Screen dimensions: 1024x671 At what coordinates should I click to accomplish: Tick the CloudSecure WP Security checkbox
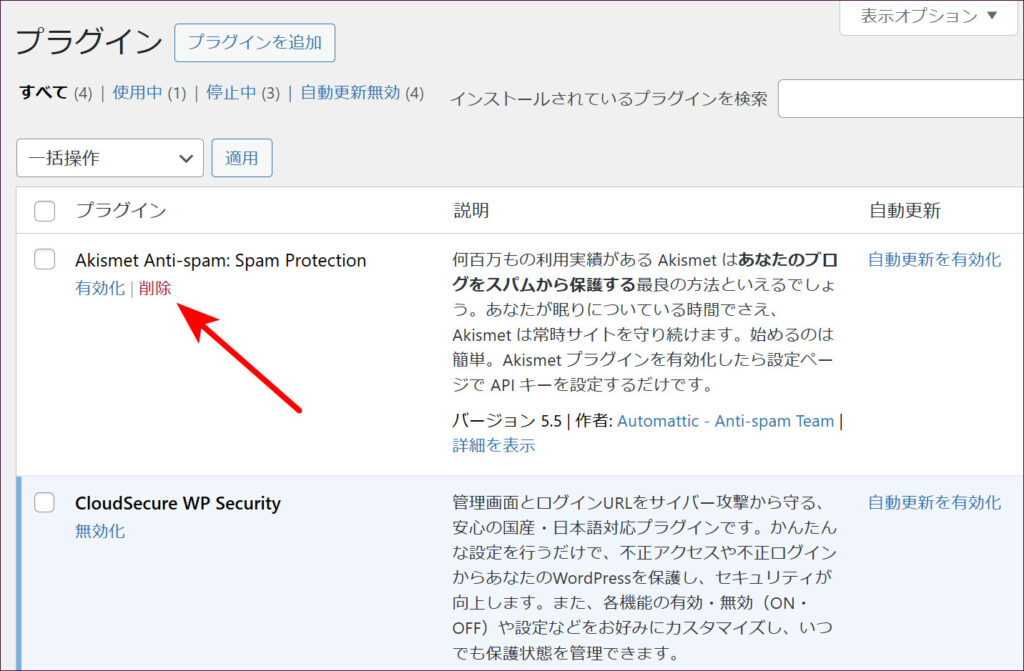click(45, 503)
